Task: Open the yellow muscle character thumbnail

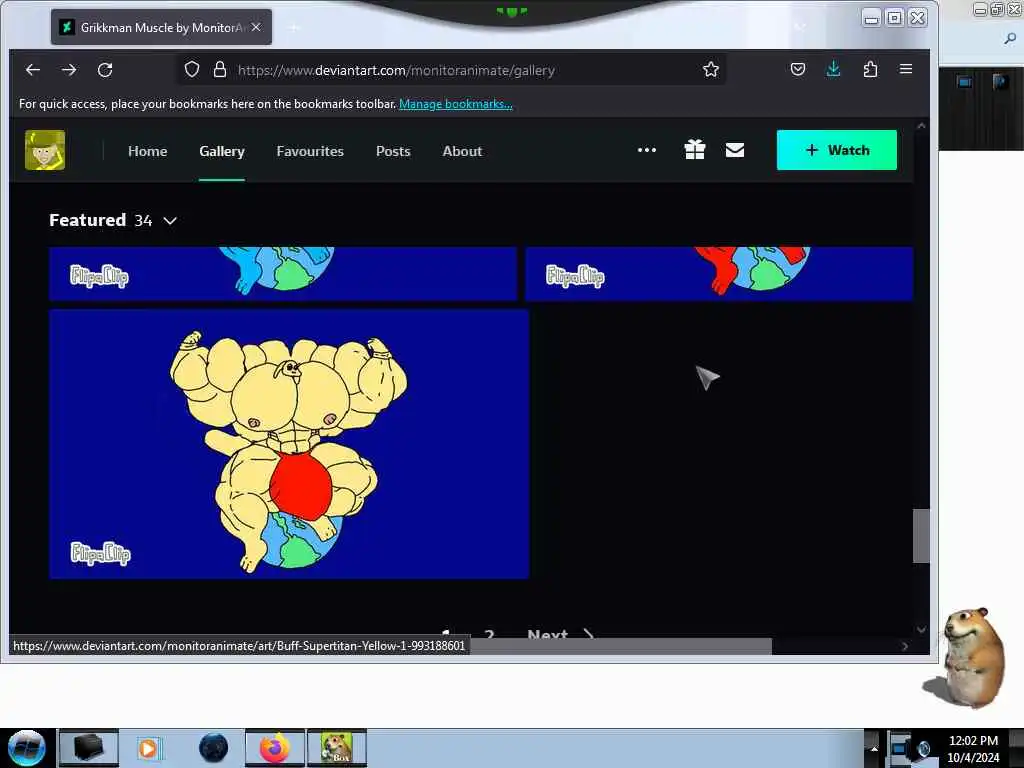Action: tap(289, 444)
